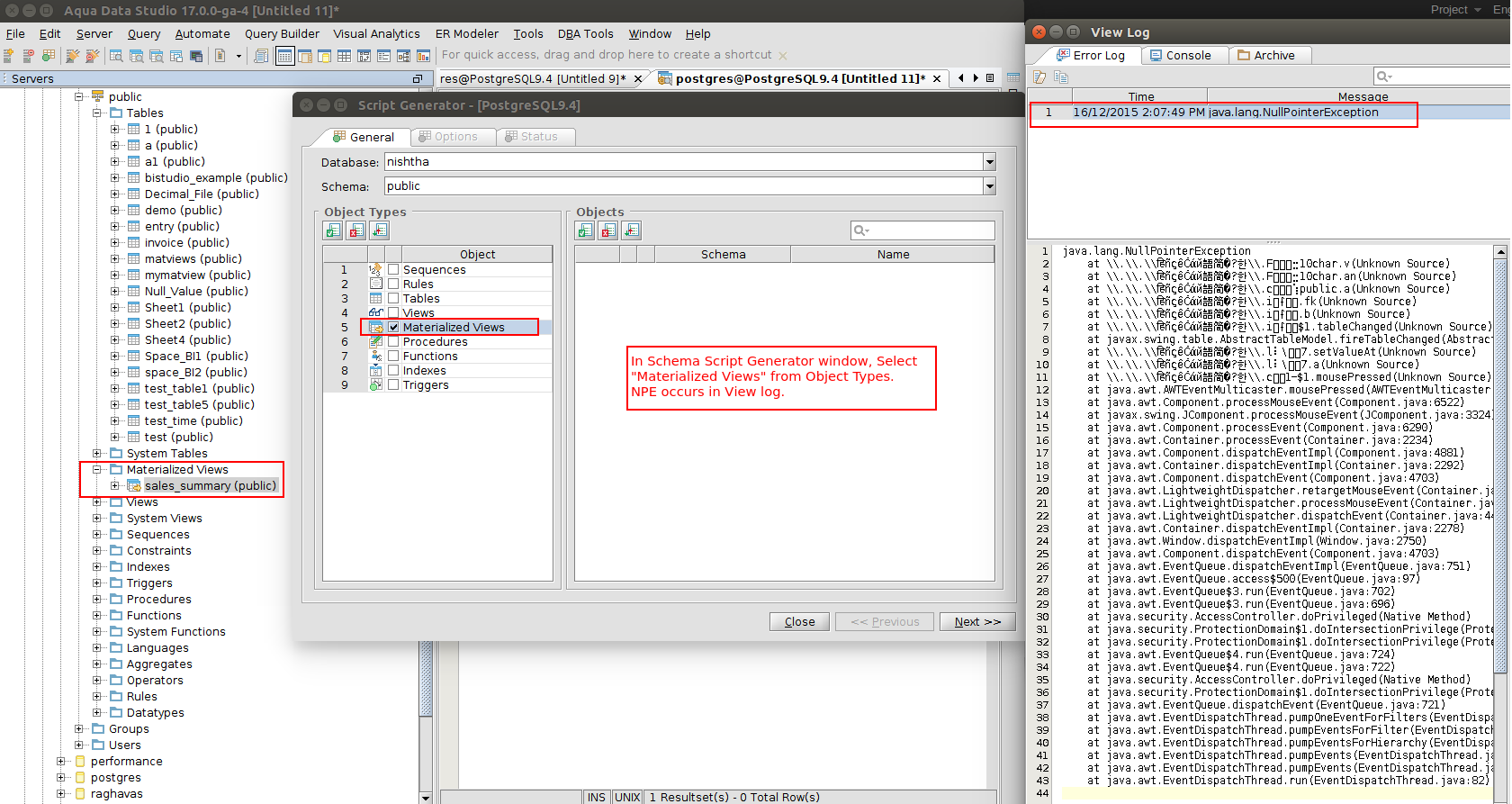Click the Schema column header in Objects
Screen dimensions: 1512x804
723,255
